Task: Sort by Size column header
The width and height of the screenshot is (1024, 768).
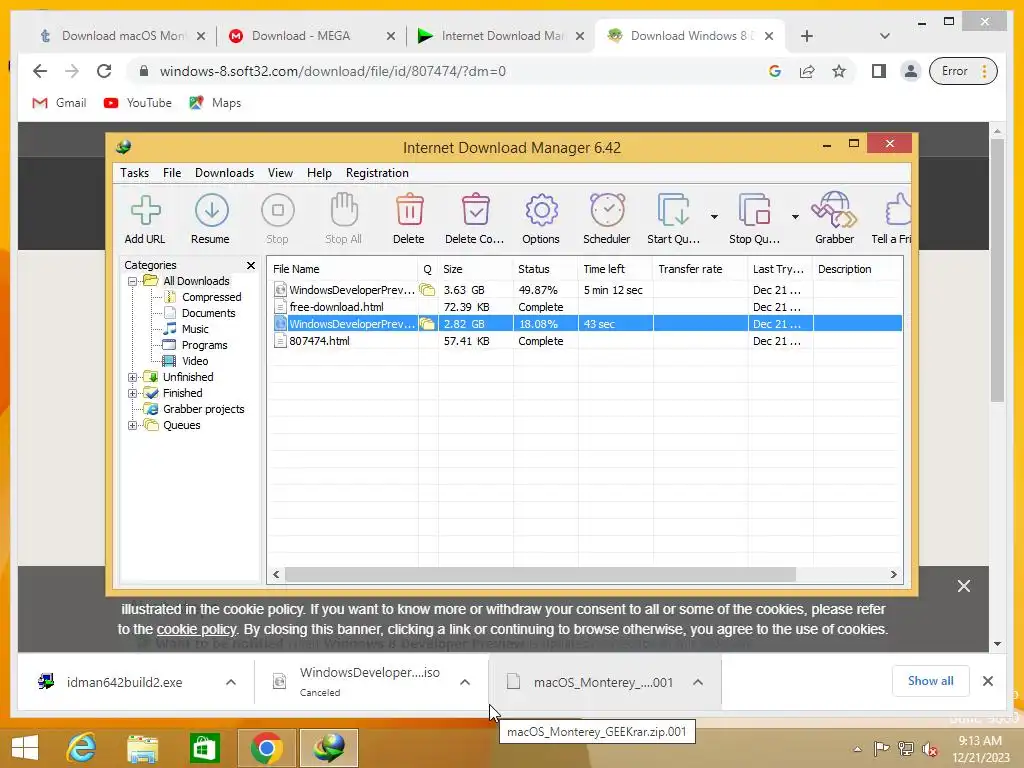Action: (475, 269)
